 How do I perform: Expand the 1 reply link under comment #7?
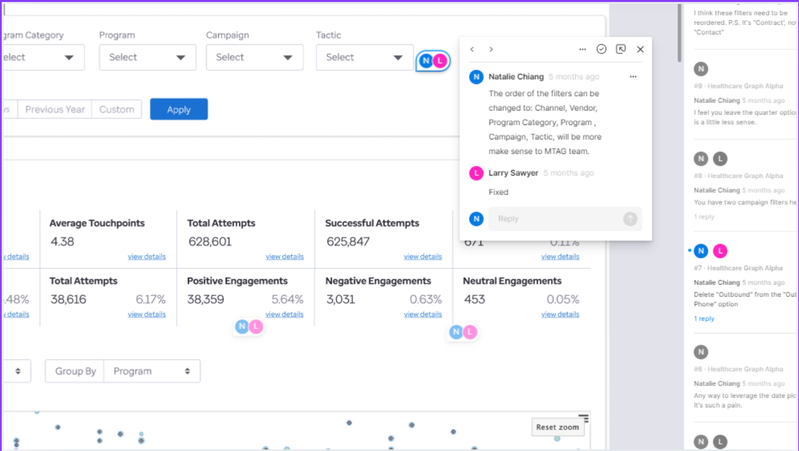pyautogui.click(x=704, y=319)
